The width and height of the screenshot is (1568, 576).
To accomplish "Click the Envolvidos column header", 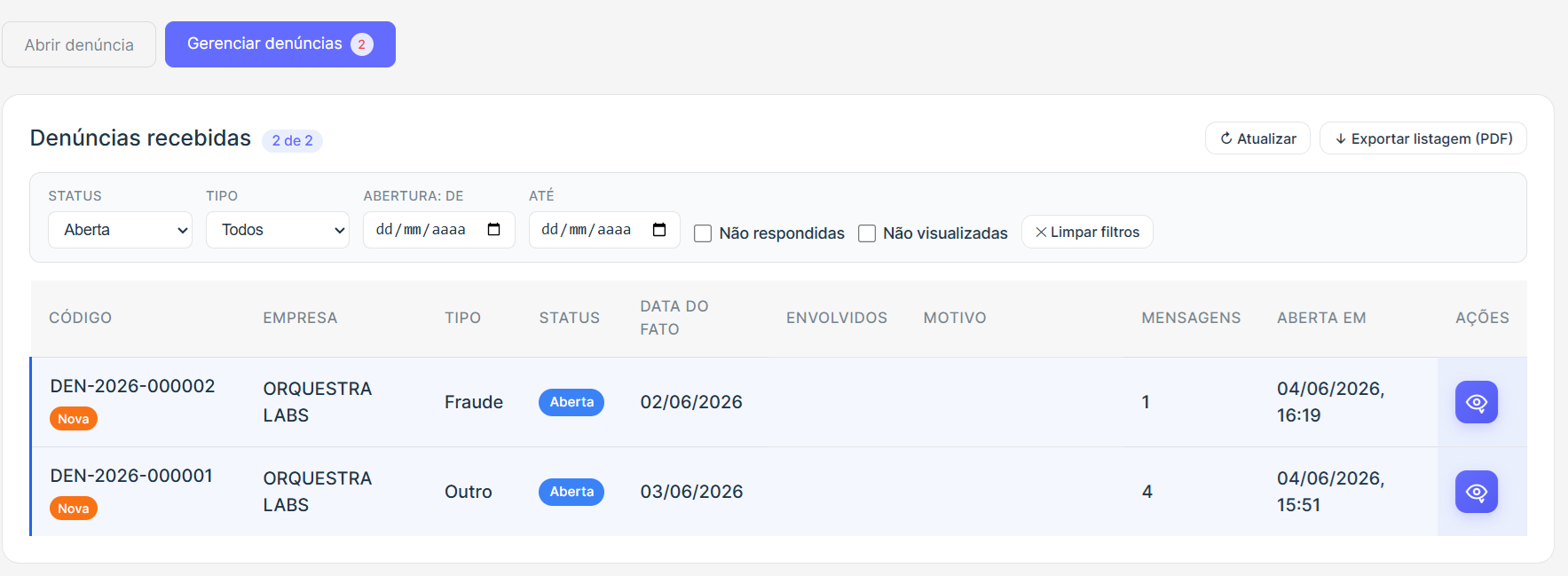I will 837,318.
